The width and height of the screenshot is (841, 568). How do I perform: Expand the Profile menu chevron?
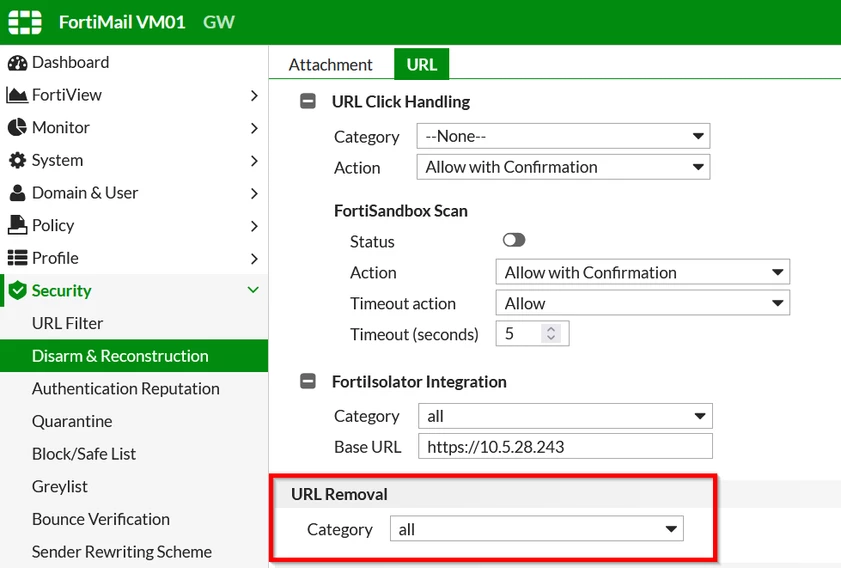click(254, 259)
